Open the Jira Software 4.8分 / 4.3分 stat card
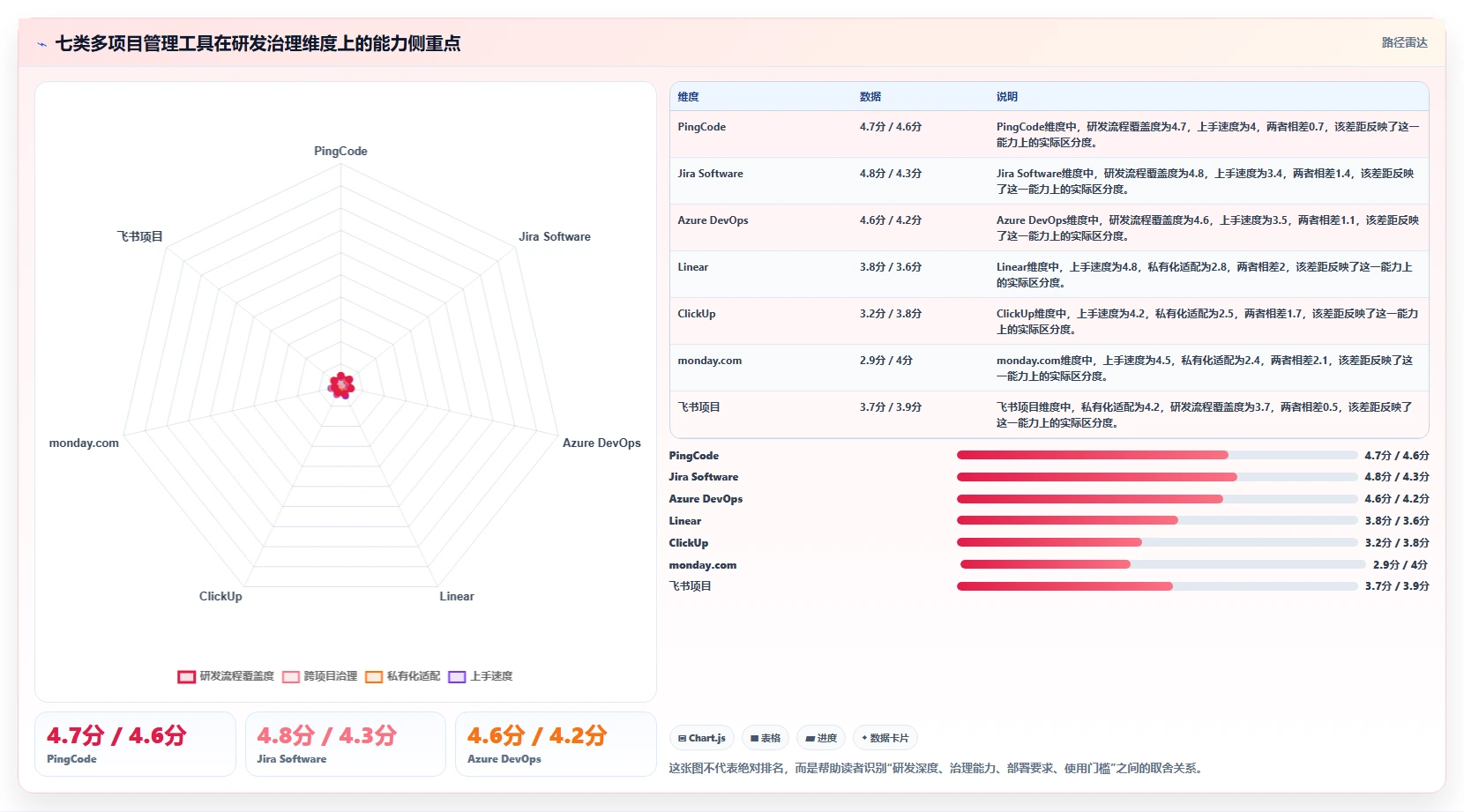 pyautogui.click(x=345, y=744)
